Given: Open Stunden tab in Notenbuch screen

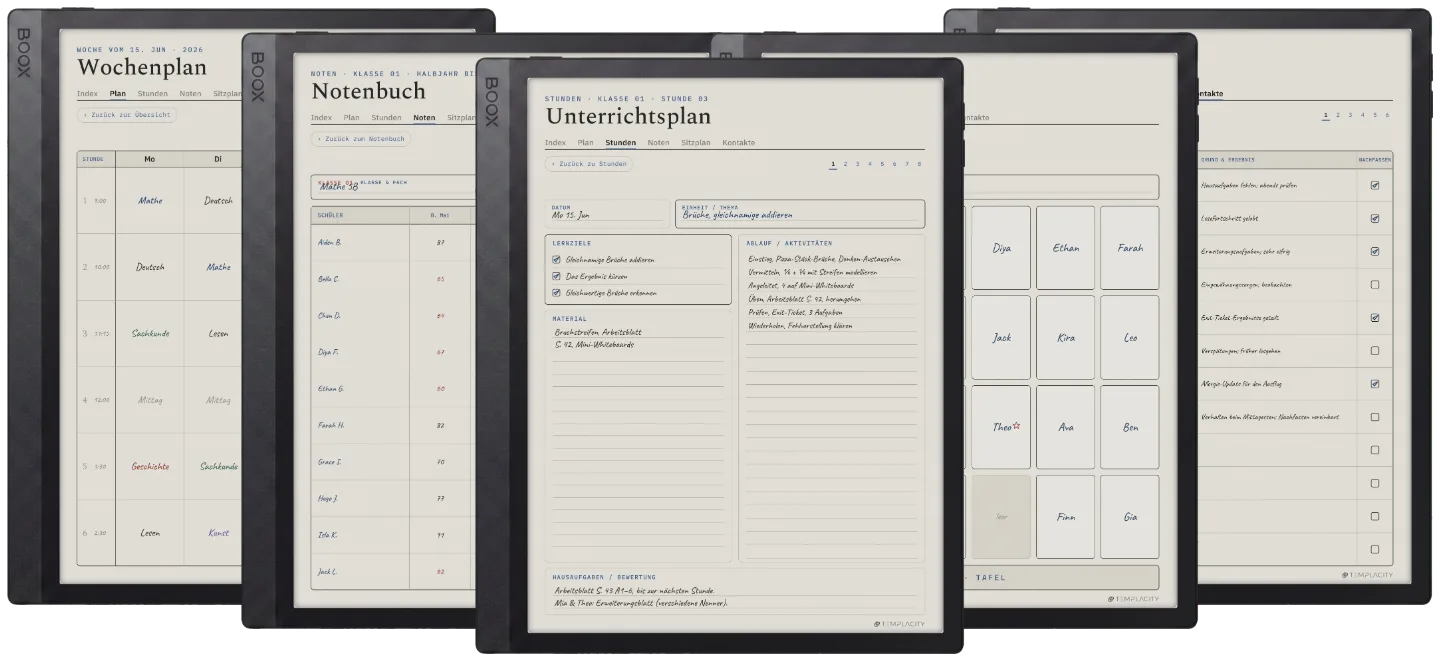Looking at the screenshot, I should (387, 118).
